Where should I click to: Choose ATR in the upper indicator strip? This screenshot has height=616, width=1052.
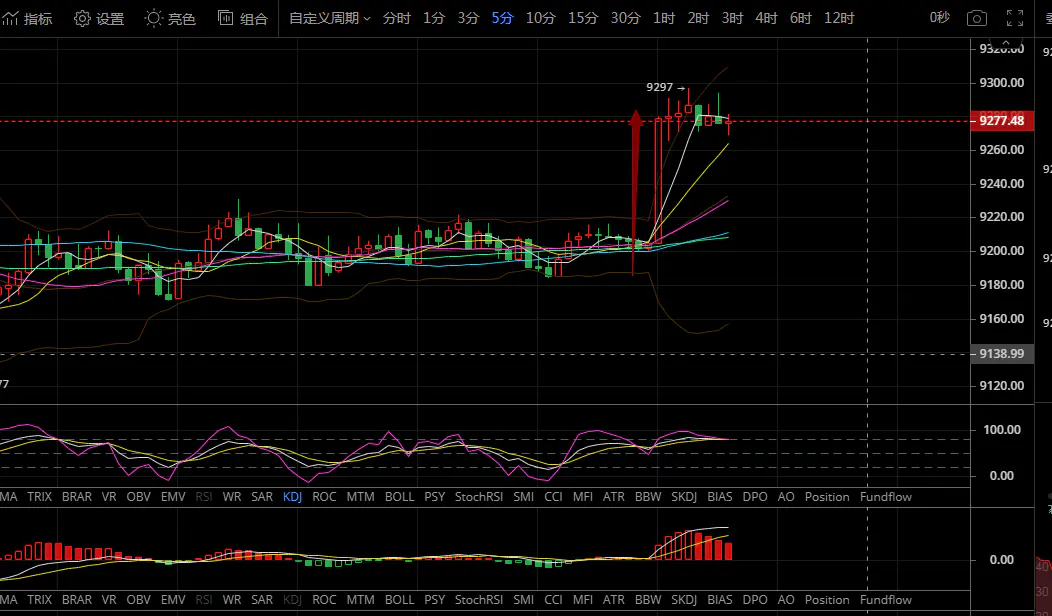click(613, 497)
